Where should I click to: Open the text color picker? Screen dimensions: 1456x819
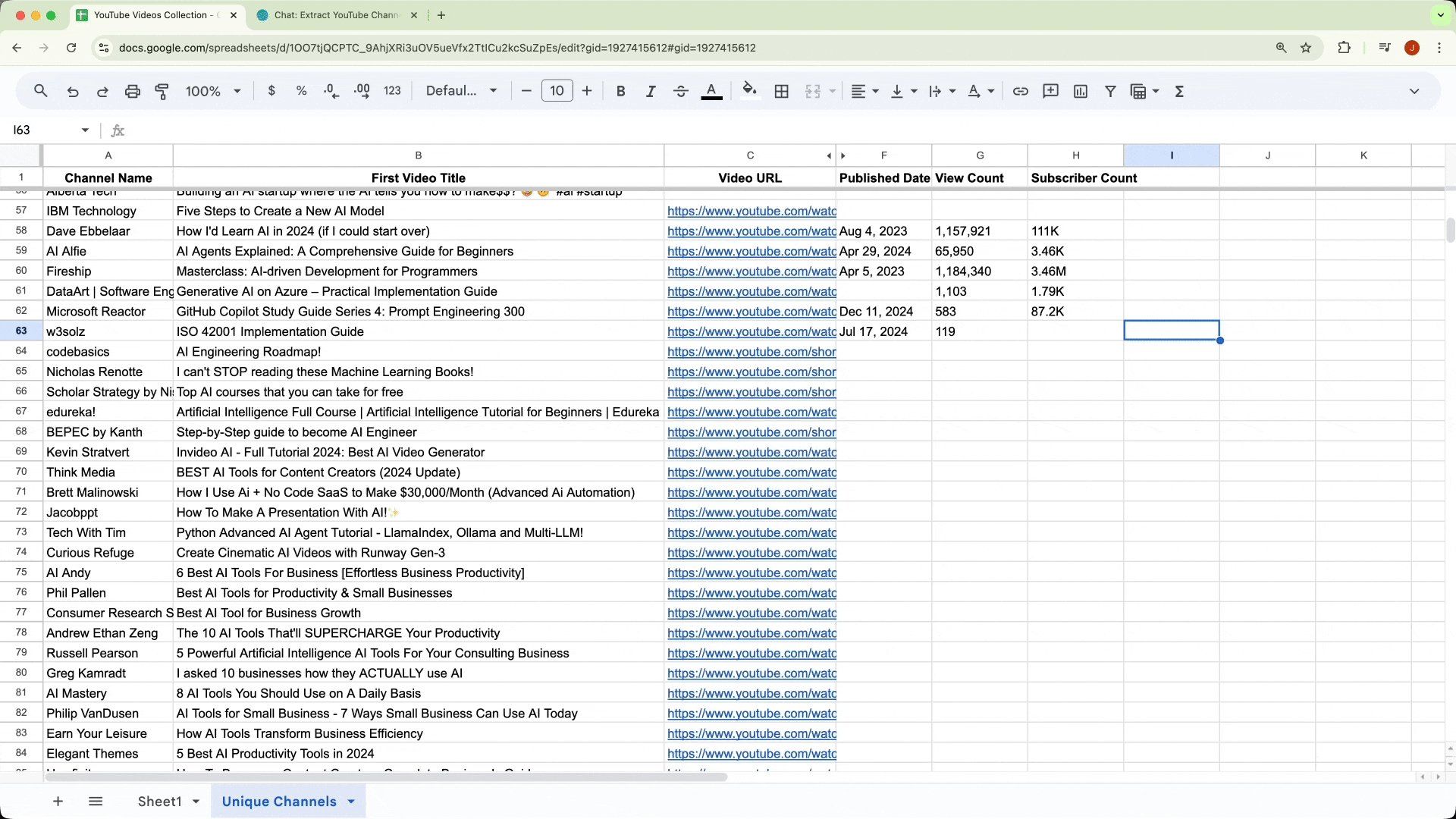coord(711,91)
